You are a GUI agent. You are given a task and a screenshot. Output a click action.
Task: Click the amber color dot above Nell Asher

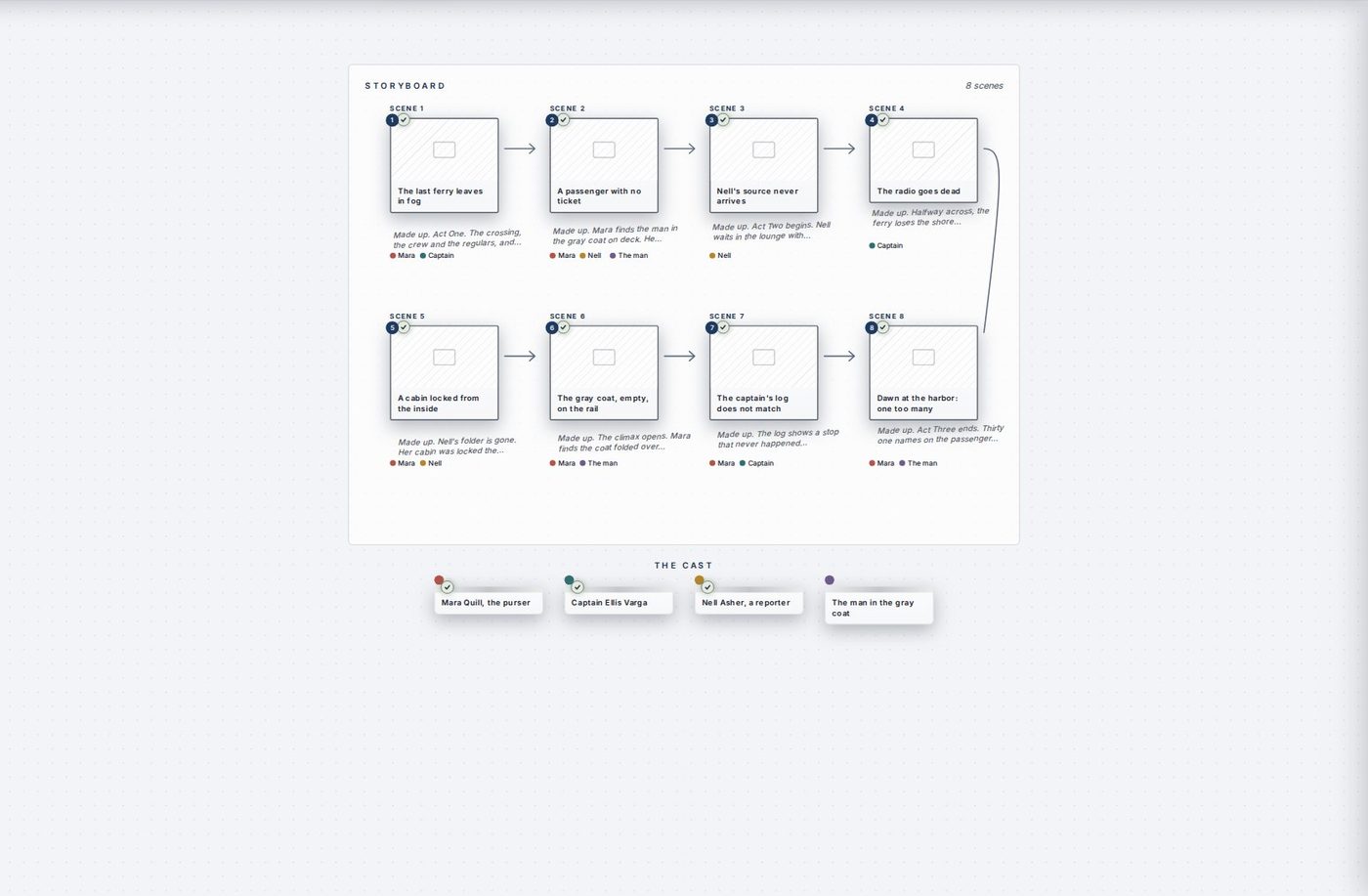pos(700,579)
